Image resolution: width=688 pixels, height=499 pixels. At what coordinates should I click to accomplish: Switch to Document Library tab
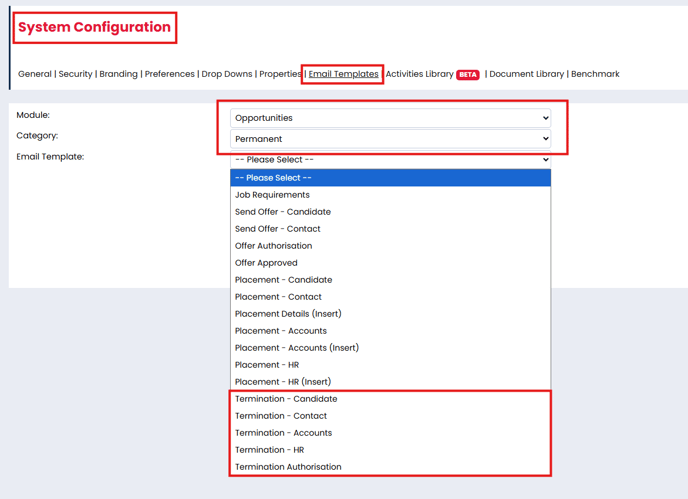coord(527,74)
